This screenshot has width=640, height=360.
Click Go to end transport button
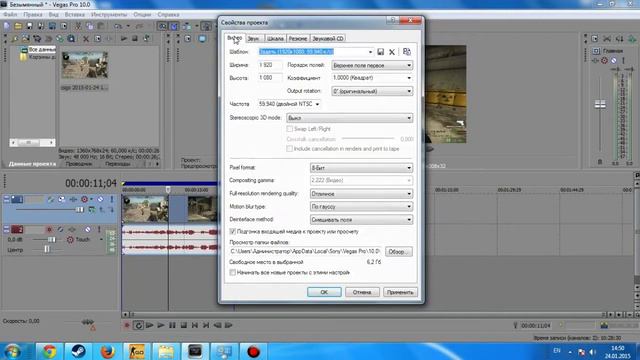click(x=206, y=325)
